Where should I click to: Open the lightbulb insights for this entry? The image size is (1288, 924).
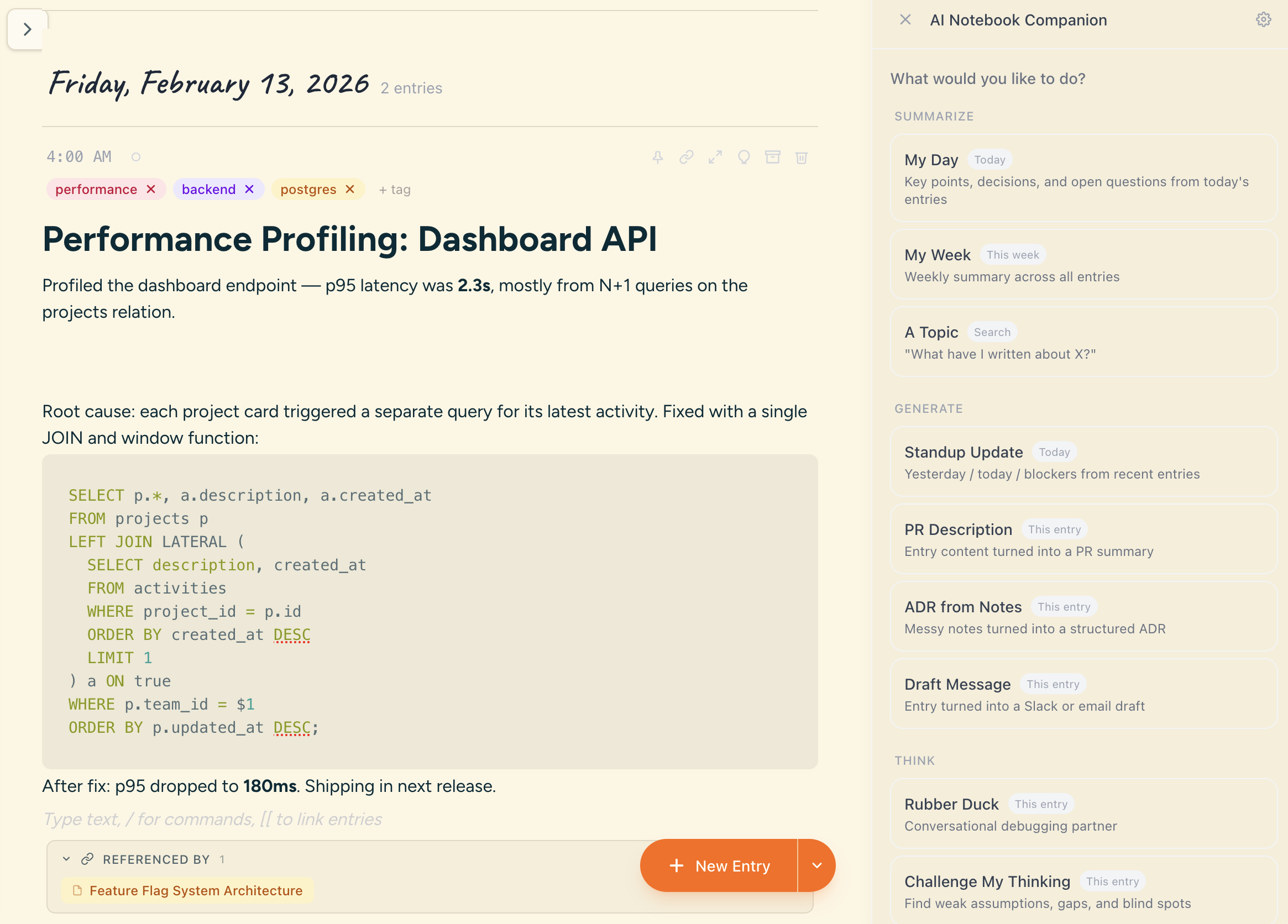(x=744, y=157)
